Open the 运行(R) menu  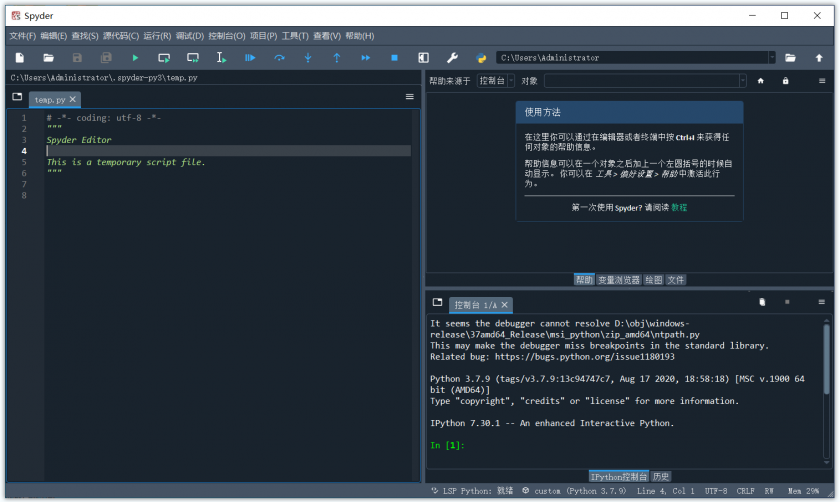[157, 36]
